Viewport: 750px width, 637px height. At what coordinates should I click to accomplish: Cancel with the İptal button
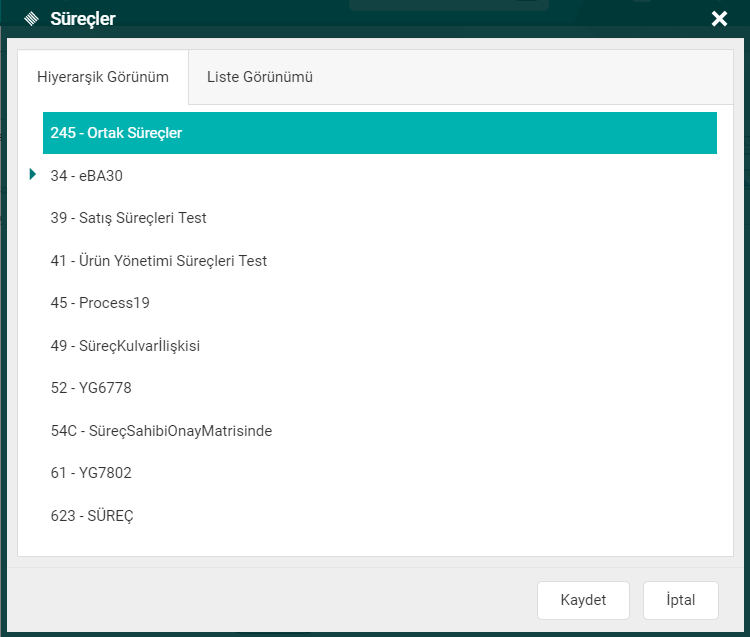pyautogui.click(x=680, y=600)
